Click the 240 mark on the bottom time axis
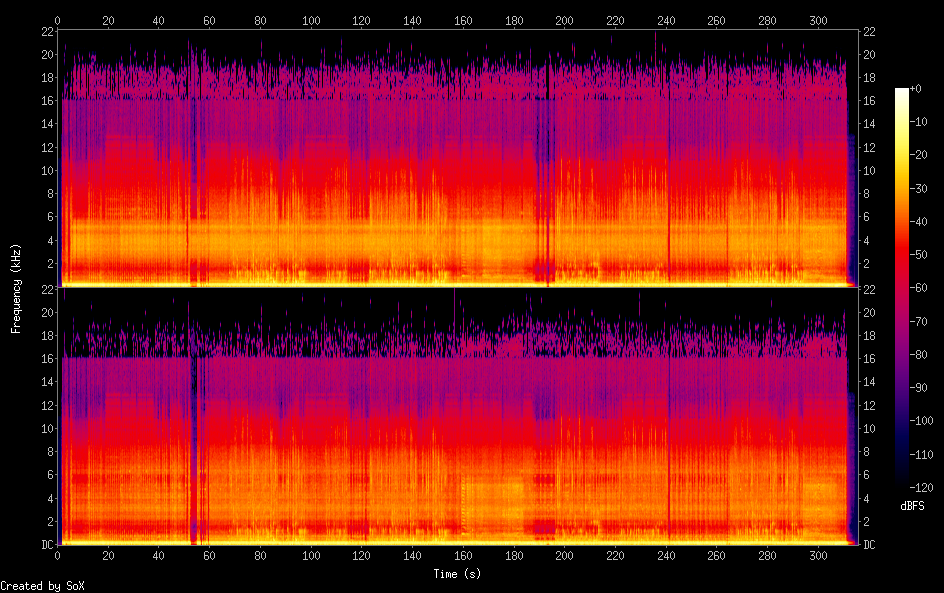Screen dimensions: 944x593 click(x=666, y=556)
